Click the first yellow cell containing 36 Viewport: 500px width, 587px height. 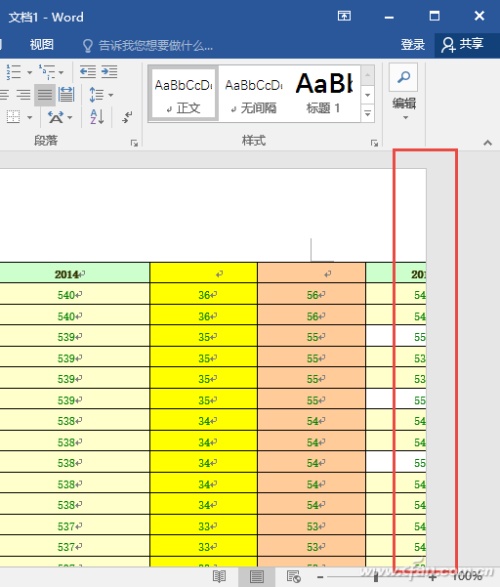[x=204, y=295]
